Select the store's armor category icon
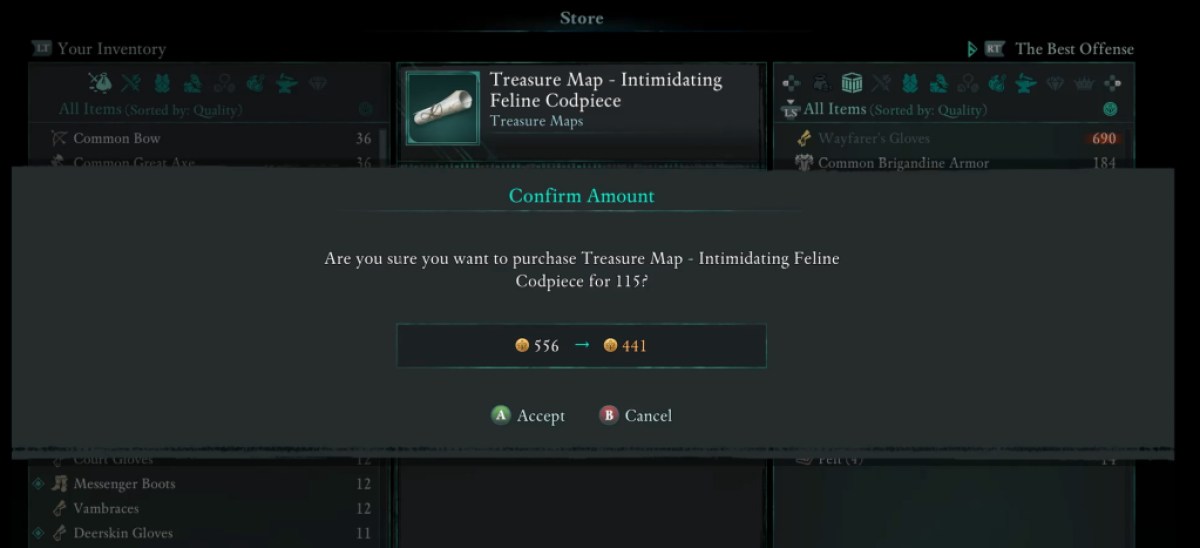The height and width of the screenshot is (548, 1200). (x=910, y=83)
